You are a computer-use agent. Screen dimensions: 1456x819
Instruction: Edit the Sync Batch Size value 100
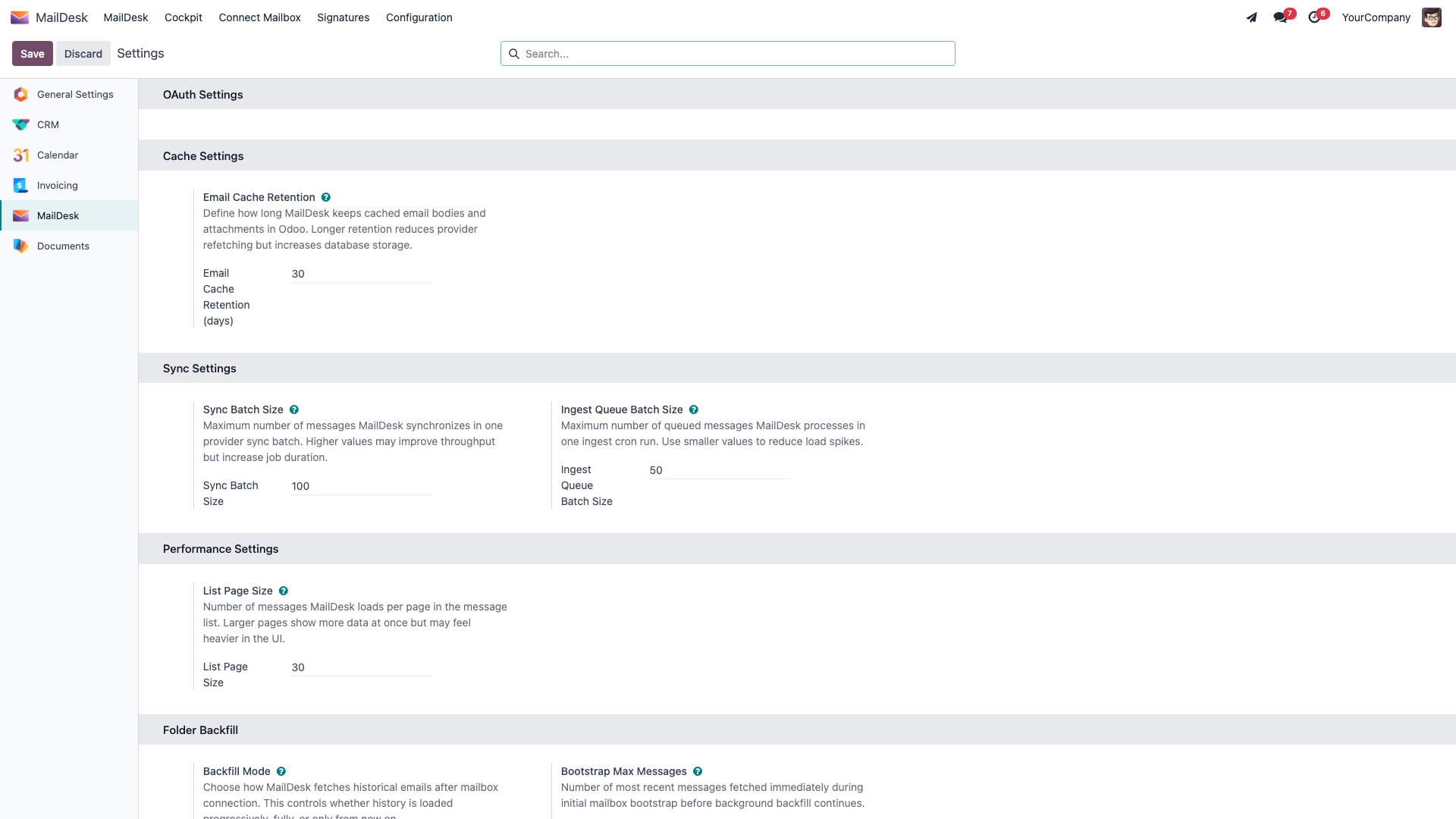(362, 486)
